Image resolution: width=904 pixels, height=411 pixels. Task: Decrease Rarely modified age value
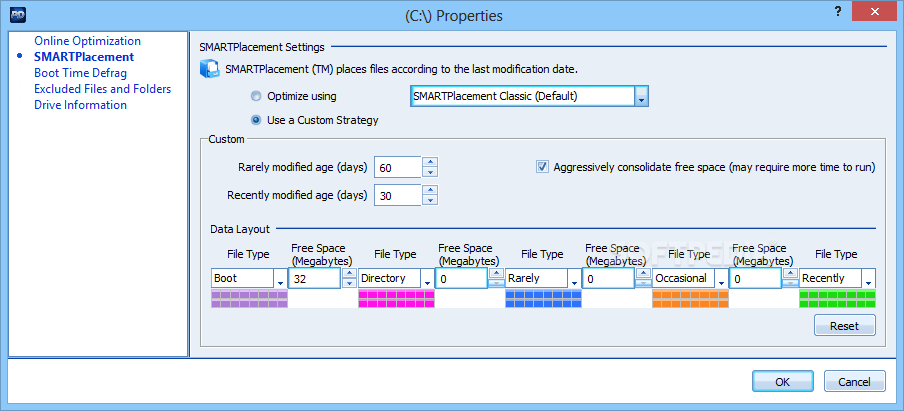(430, 172)
